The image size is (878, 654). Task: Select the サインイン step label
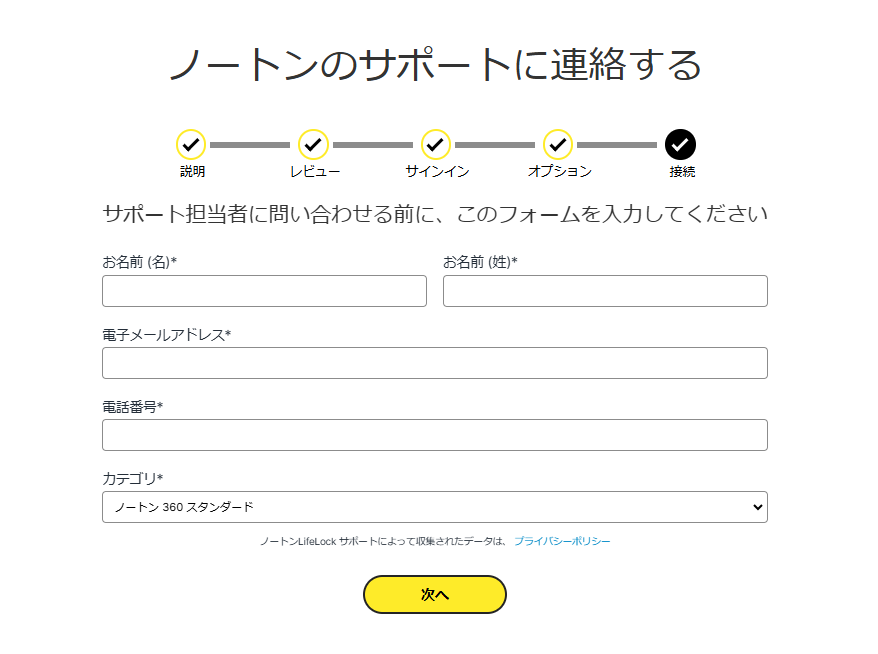[437, 171]
